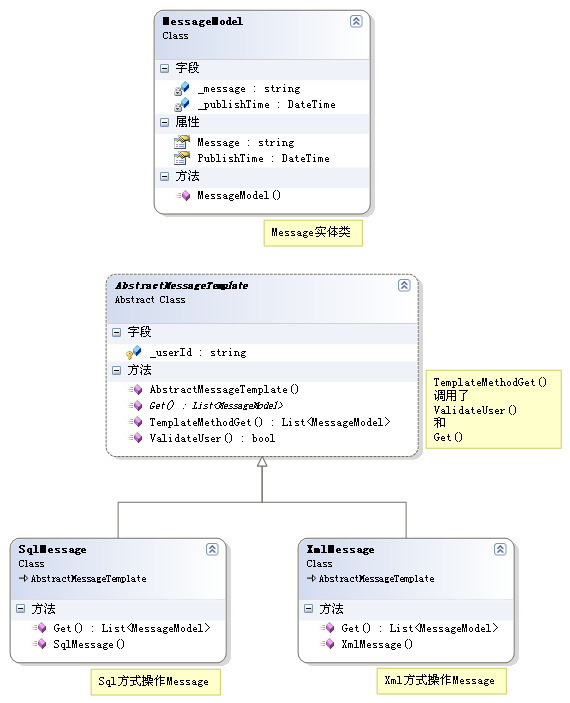Click the 'Class' label under MessageModel title

click(x=175, y=35)
